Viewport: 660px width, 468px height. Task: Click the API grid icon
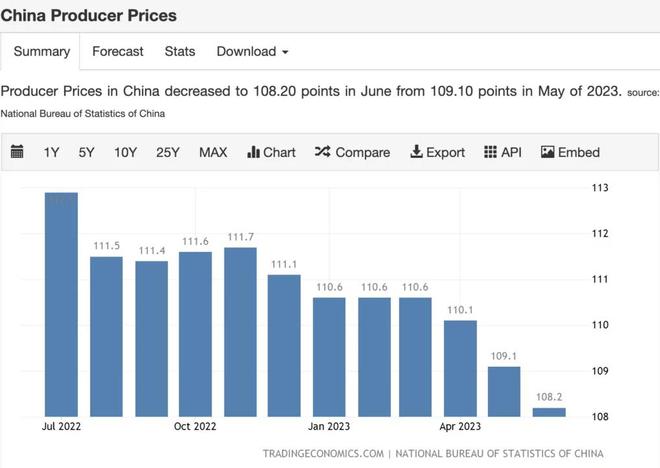tap(490, 152)
